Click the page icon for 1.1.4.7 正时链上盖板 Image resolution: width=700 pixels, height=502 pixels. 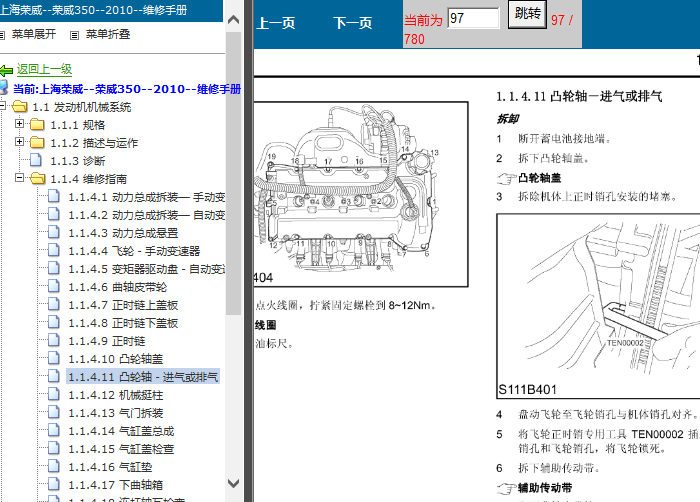[x=54, y=304]
